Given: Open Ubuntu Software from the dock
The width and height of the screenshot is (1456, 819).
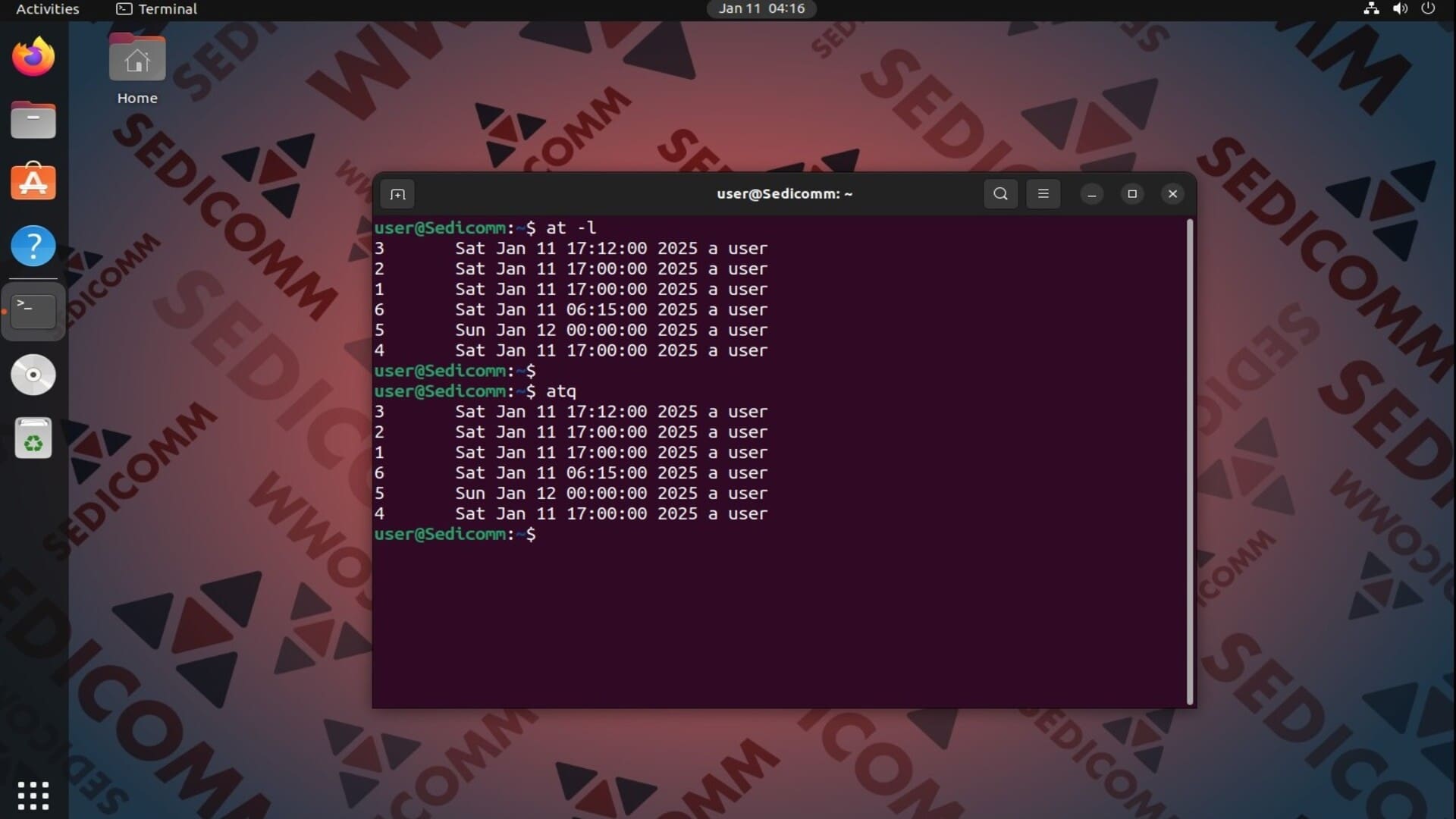Looking at the screenshot, I should click(x=33, y=182).
